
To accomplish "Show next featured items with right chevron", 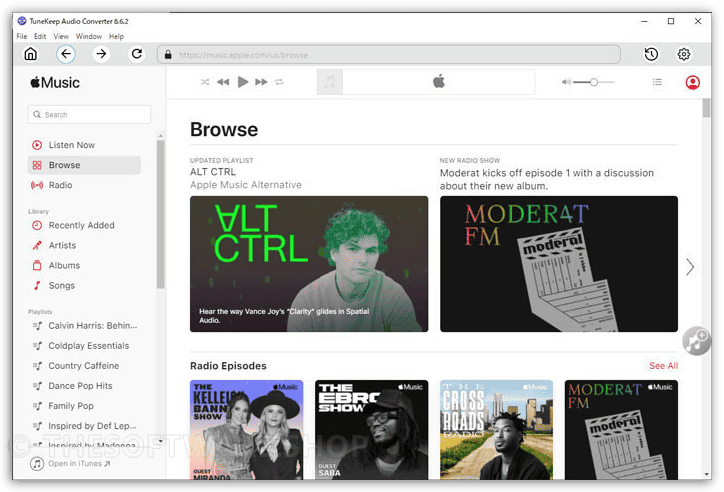I will 690,267.
